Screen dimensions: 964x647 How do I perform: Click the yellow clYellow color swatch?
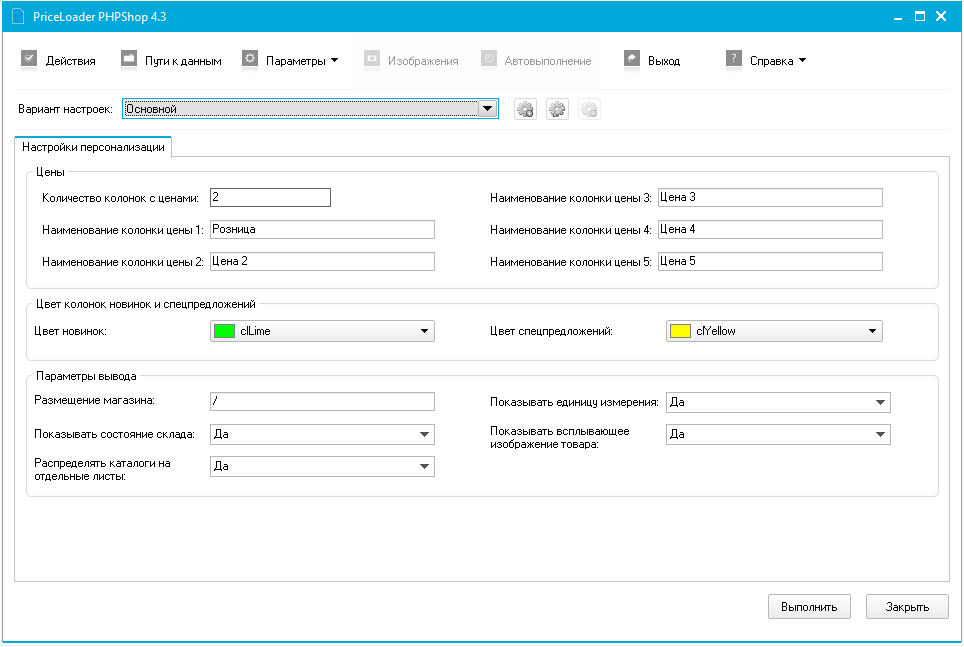(x=681, y=331)
